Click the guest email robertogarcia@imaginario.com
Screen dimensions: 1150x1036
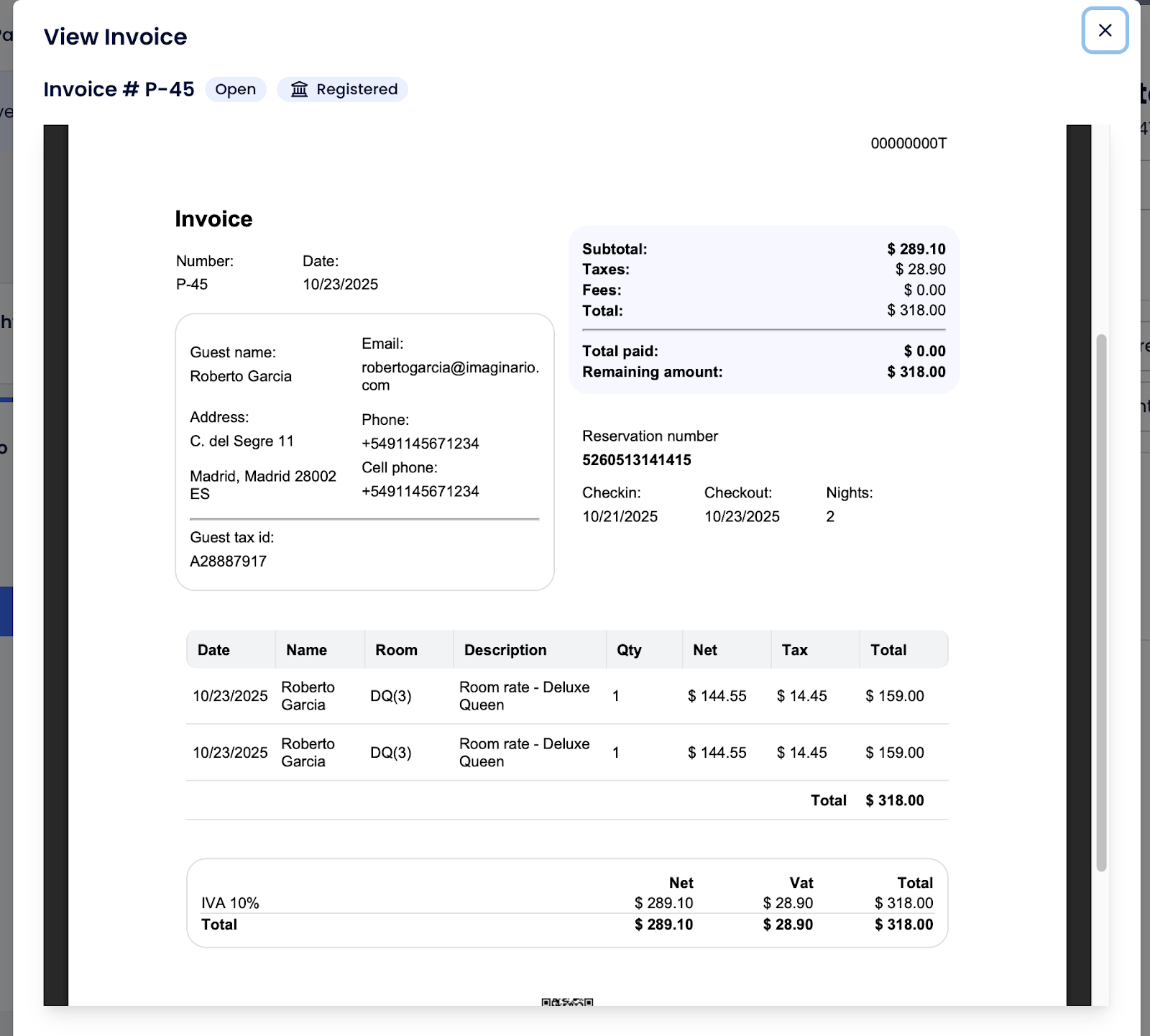coord(450,376)
